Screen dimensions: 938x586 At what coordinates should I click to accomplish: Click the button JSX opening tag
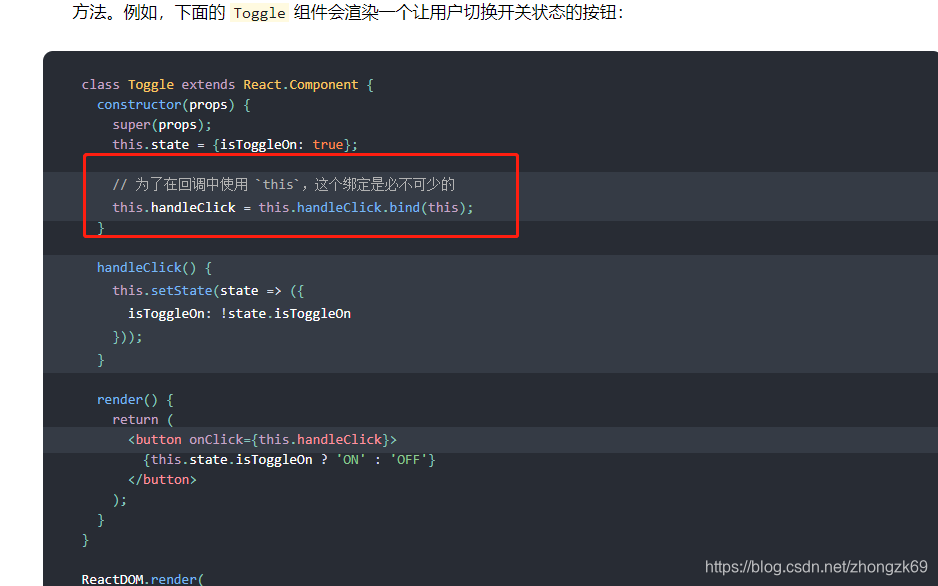coord(156,439)
